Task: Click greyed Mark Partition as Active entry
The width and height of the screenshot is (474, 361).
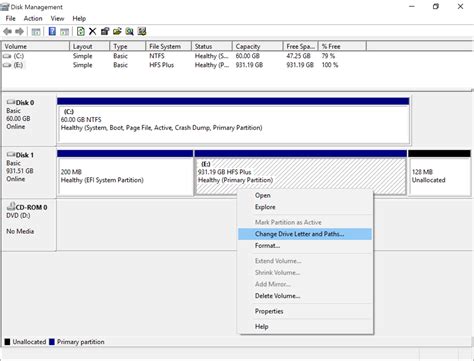Action: (x=305, y=222)
